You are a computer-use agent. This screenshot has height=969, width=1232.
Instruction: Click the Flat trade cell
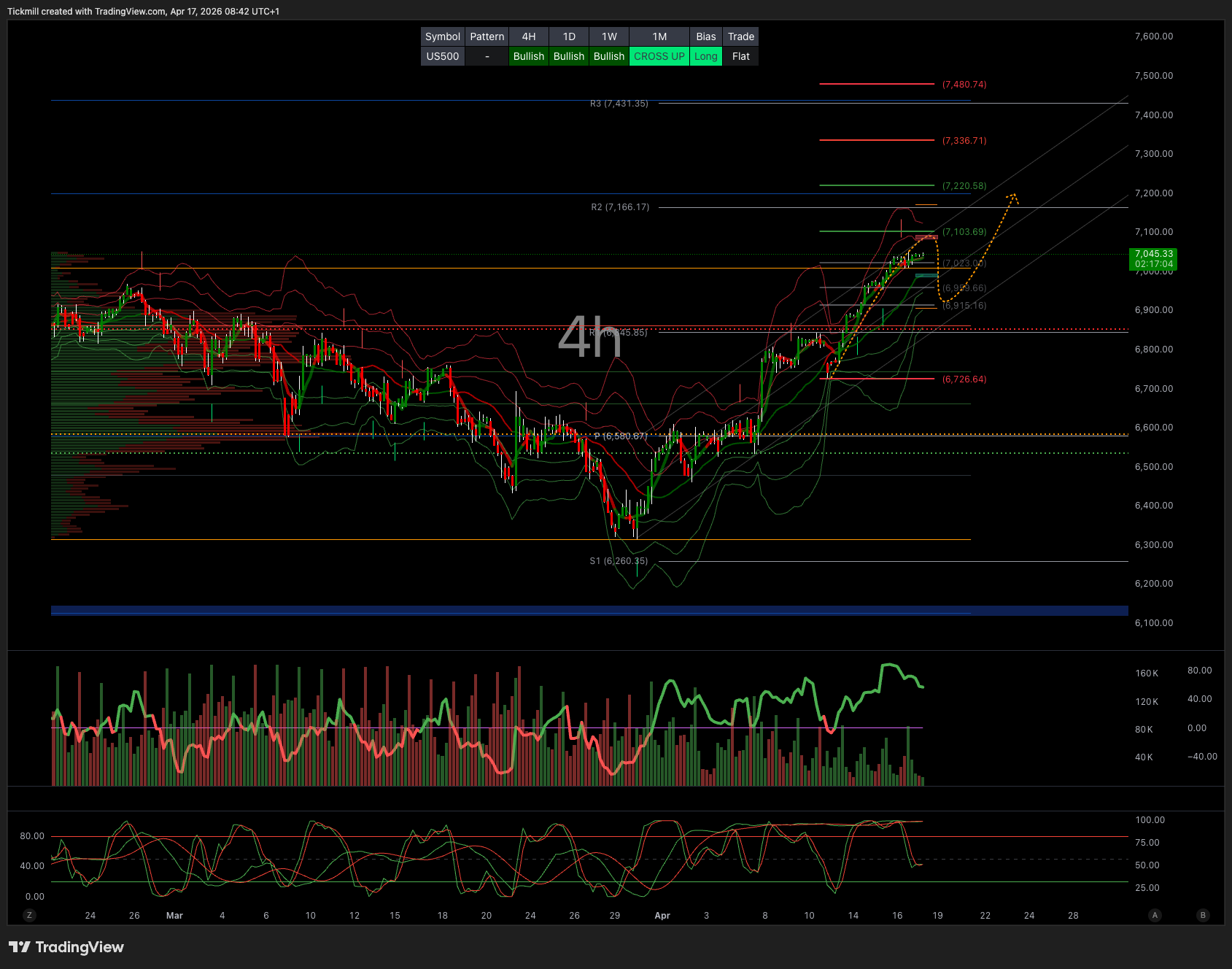[x=740, y=56]
